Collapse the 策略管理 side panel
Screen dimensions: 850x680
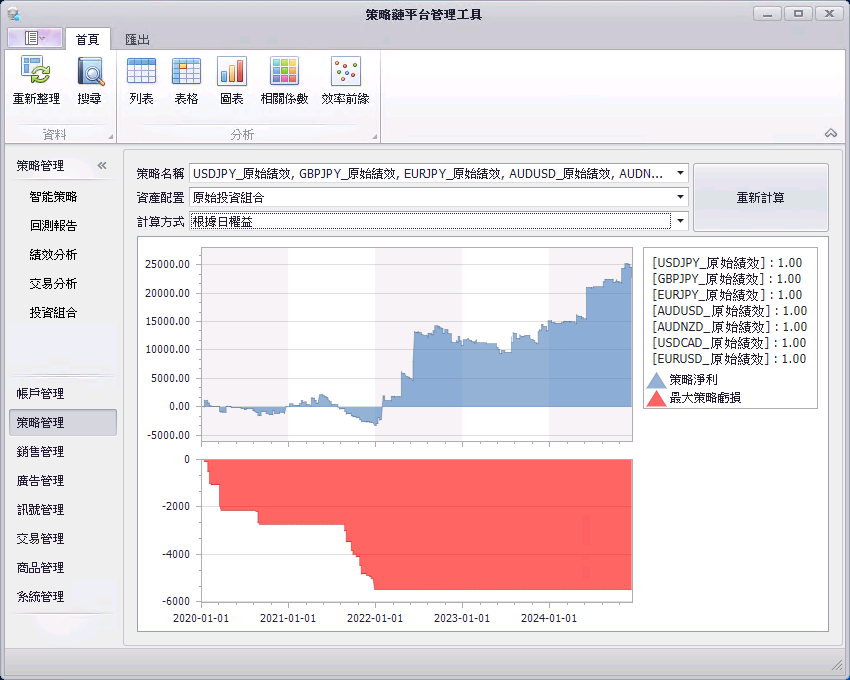coord(102,165)
